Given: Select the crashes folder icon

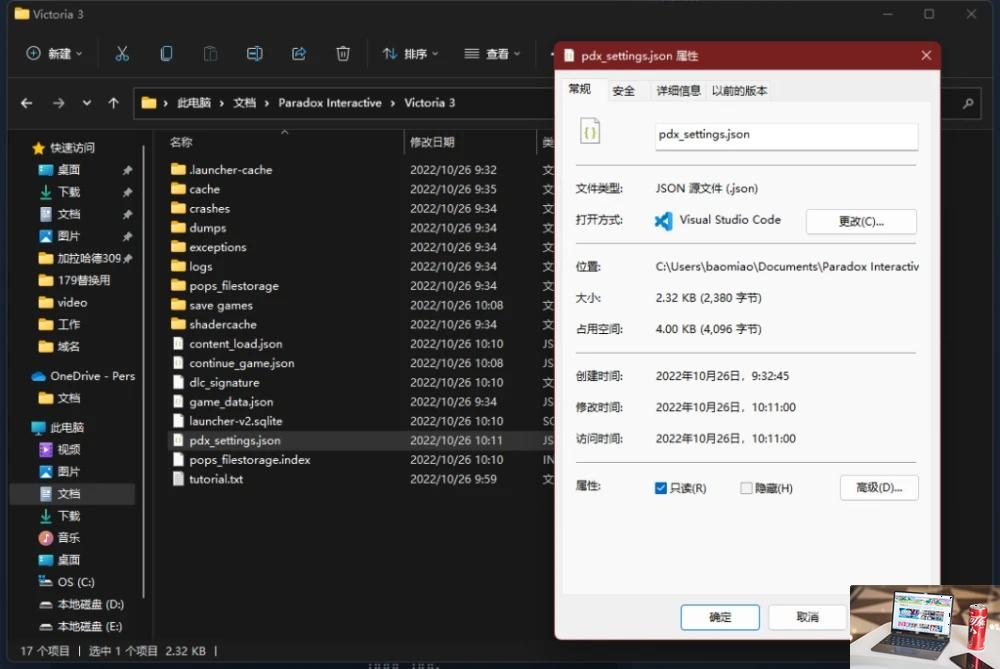Looking at the screenshot, I should point(179,208).
